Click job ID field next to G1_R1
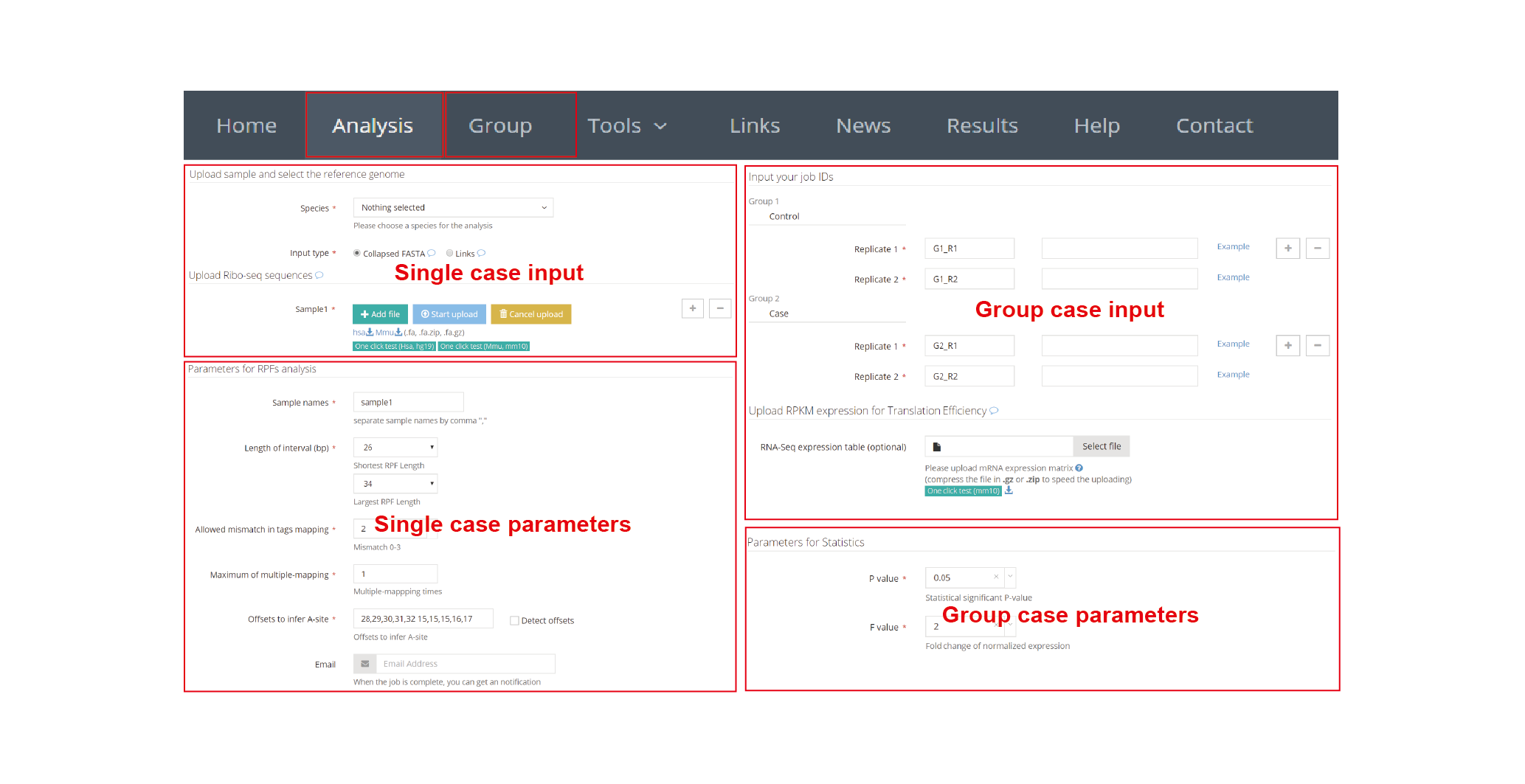This screenshot has width=1525, height=784. point(1119,249)
